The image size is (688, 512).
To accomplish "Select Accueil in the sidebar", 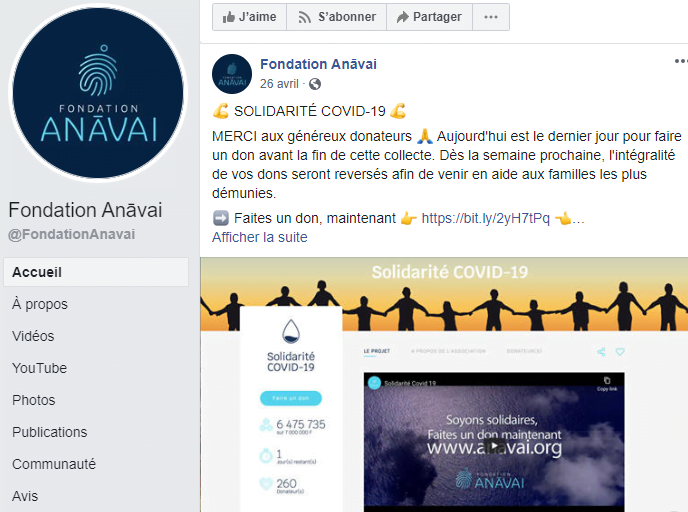I will coord(96,272).
